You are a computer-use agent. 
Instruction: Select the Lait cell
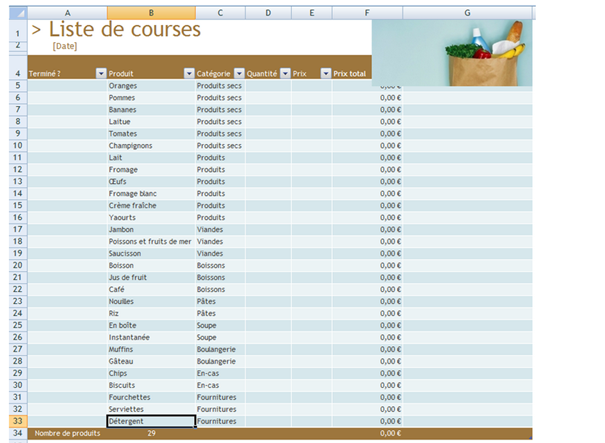[x=151, y=157]
